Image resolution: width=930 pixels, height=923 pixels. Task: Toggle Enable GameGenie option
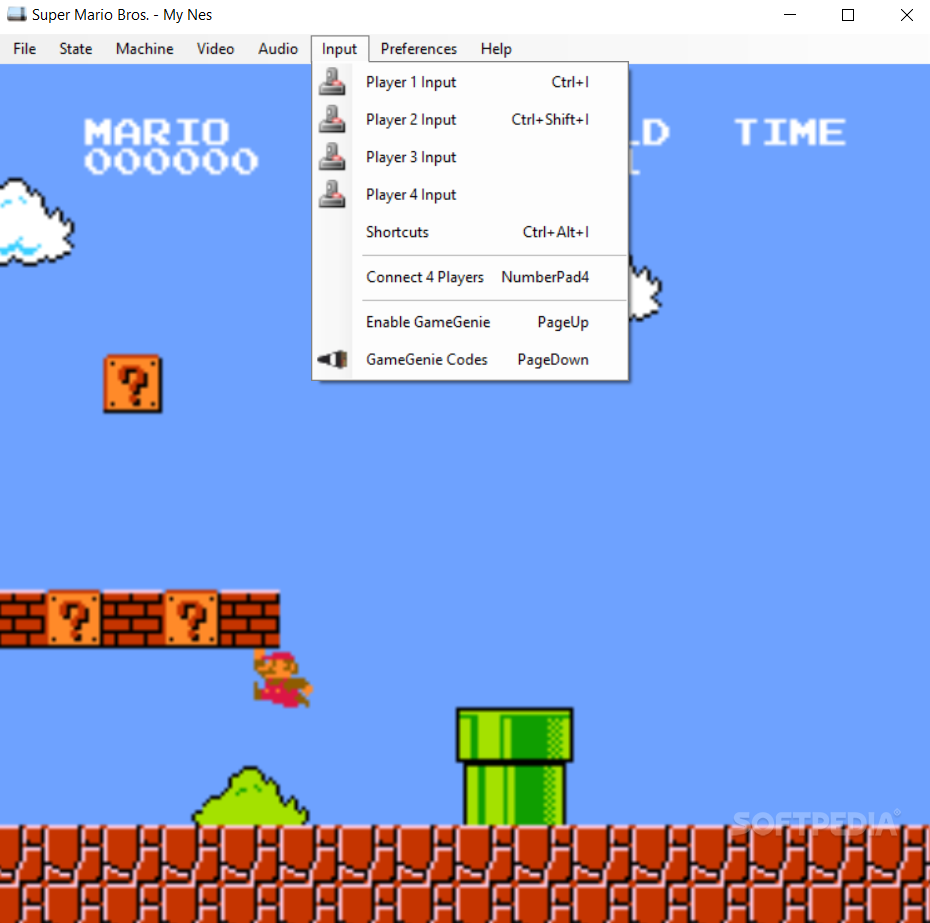point(470,322)
